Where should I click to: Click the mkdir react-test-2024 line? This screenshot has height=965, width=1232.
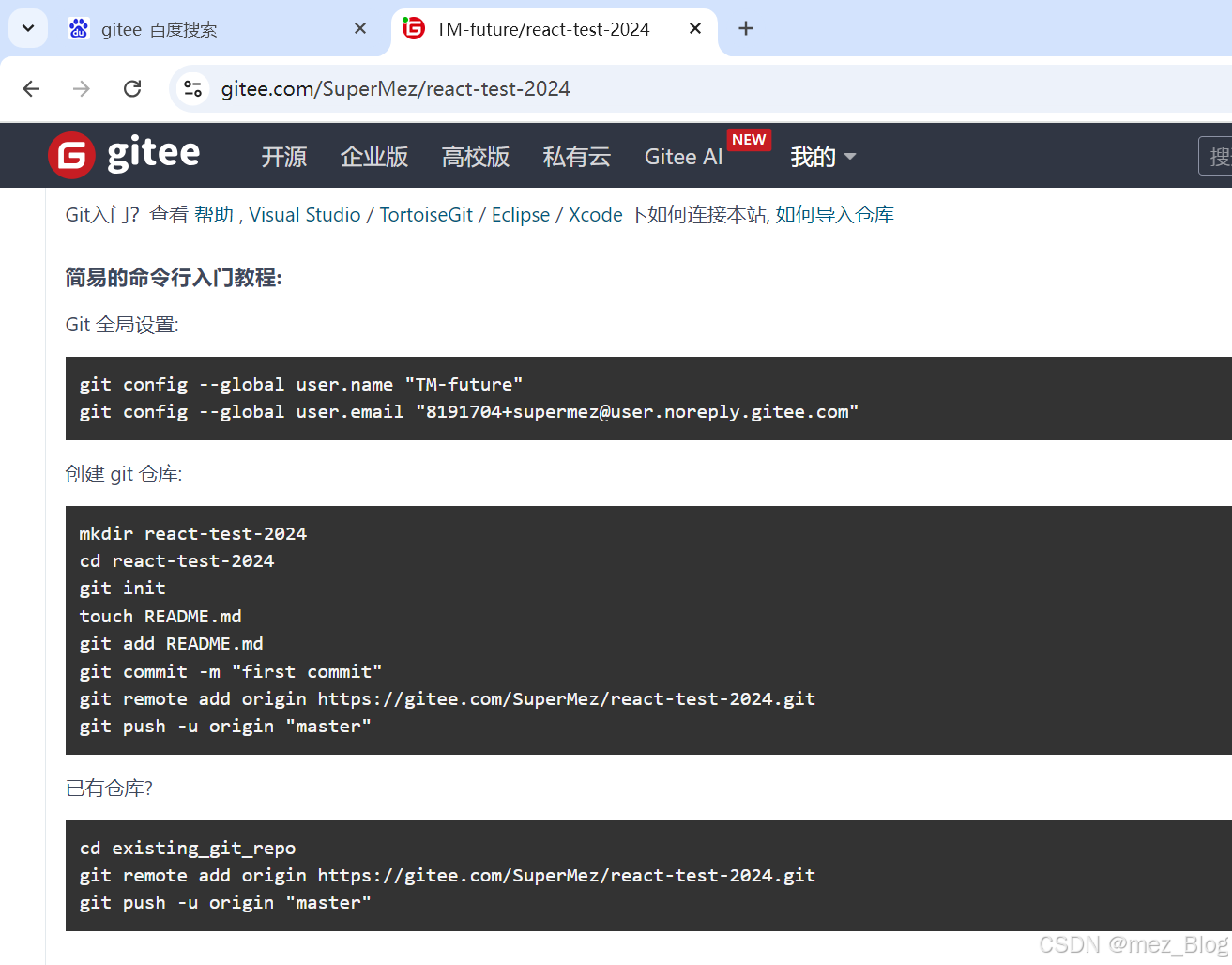193,534
